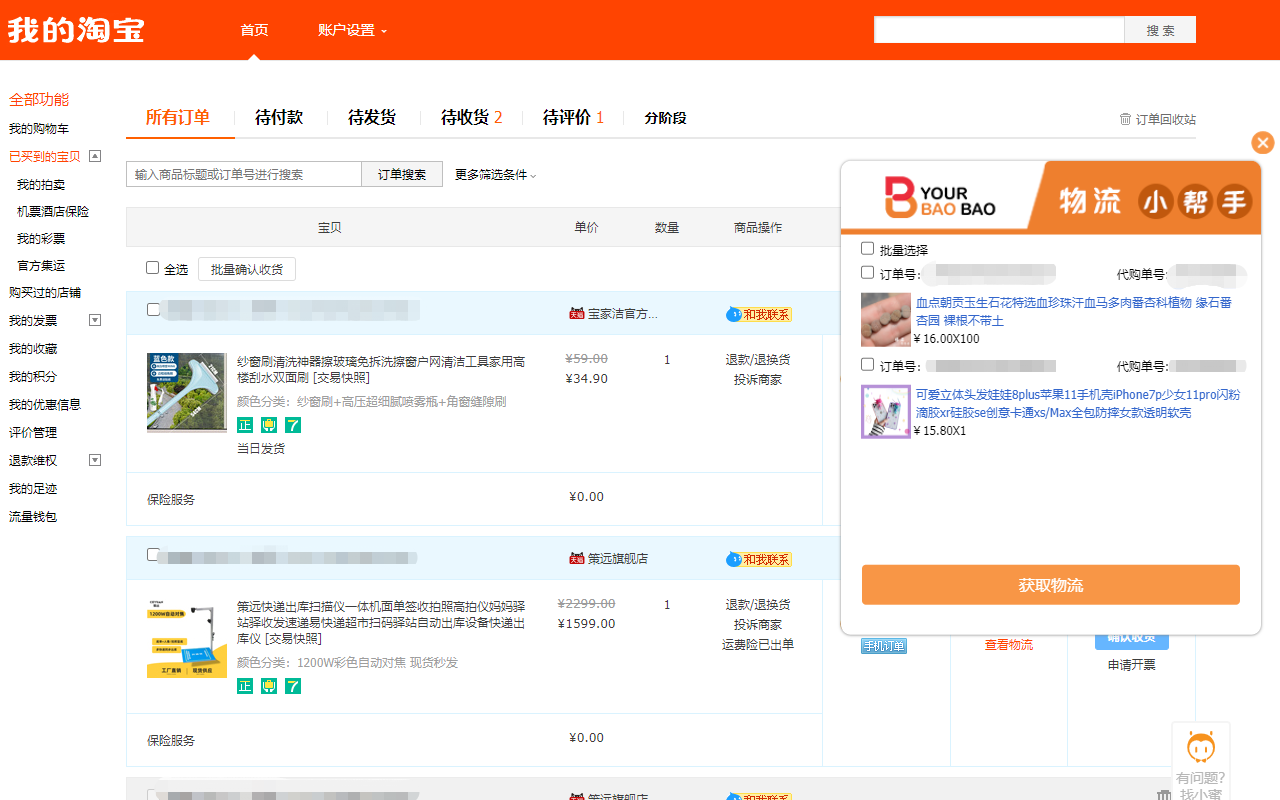Click 查看物流 link for the scanner order

pyautogui.click(x=1009, y=645)
